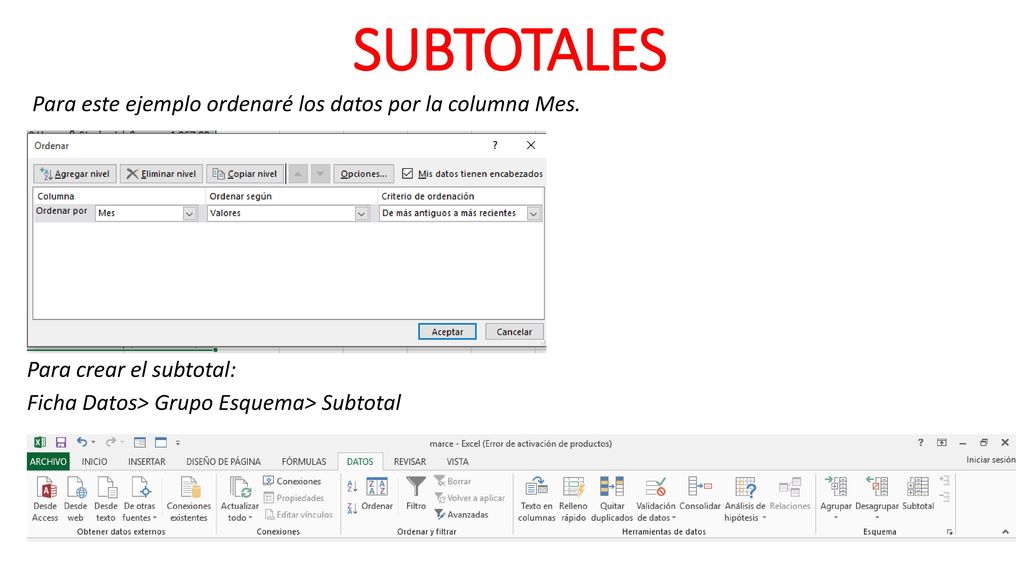Click Consolidar icon
The height and width of the screenshot is (576, 1024).
[x=700, y=494]
